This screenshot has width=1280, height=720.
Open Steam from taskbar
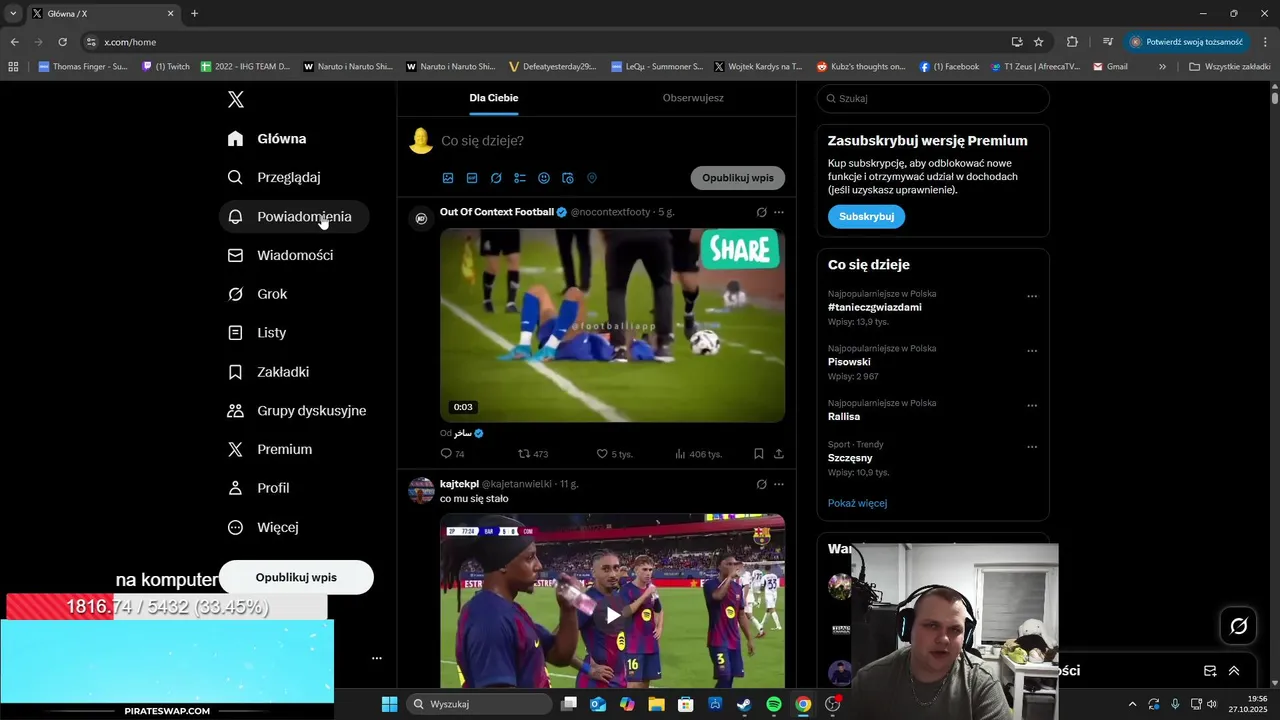(744, 704)
